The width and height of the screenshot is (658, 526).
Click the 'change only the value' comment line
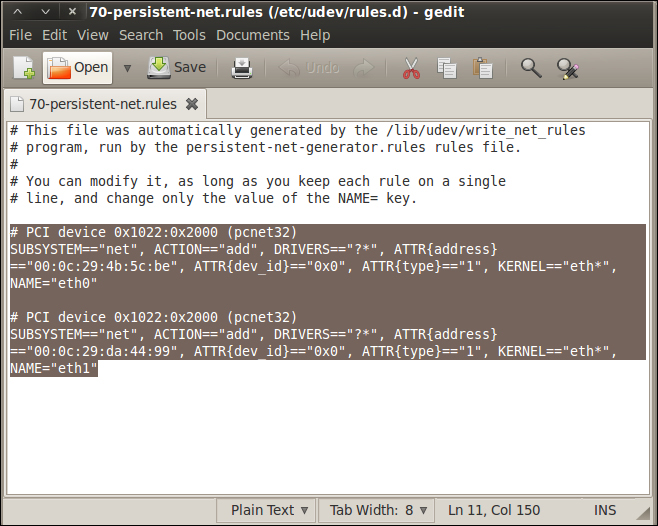coord(214,198)
